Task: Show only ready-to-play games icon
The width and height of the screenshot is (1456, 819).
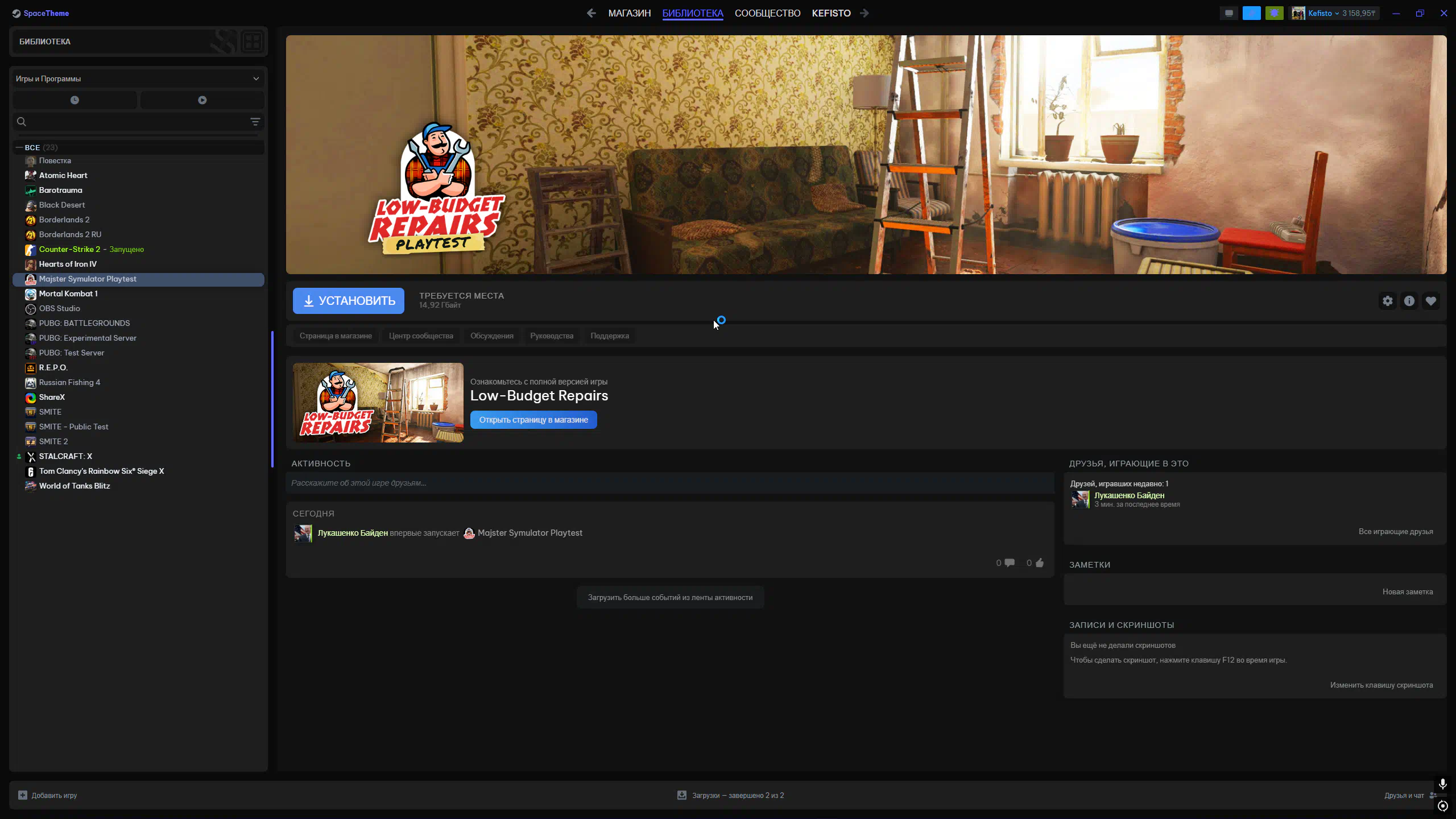Action: click(202, 100)
